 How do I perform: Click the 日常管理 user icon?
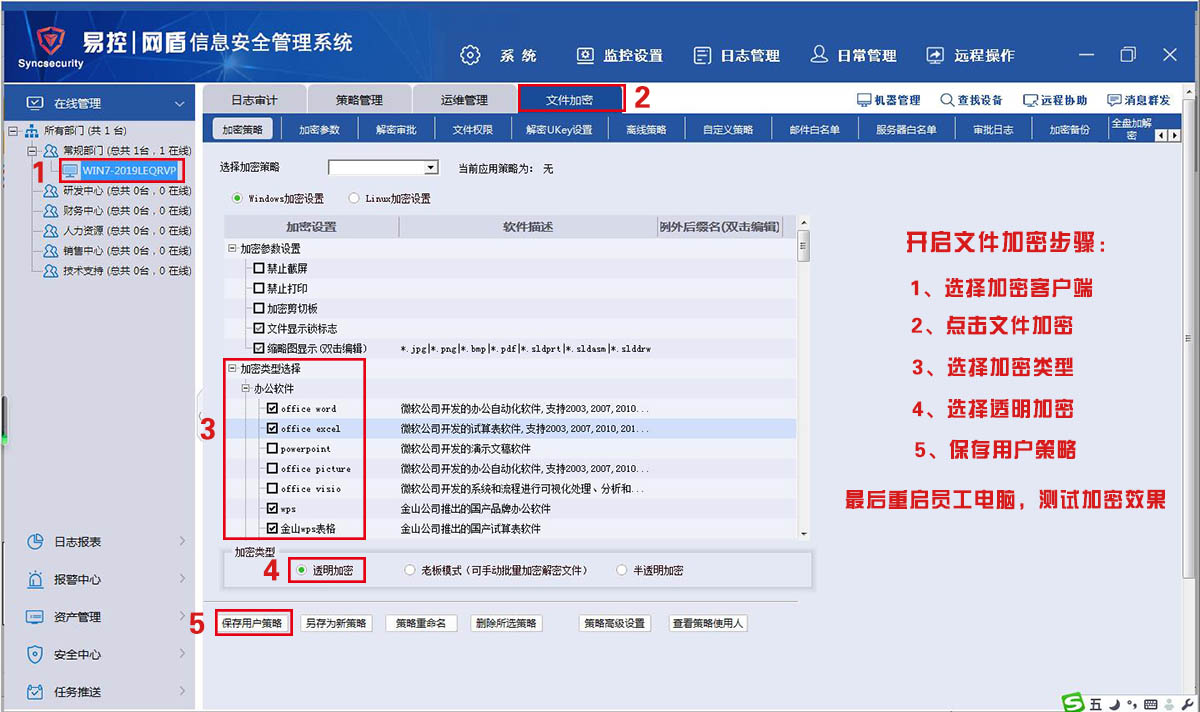coord(819,55)
